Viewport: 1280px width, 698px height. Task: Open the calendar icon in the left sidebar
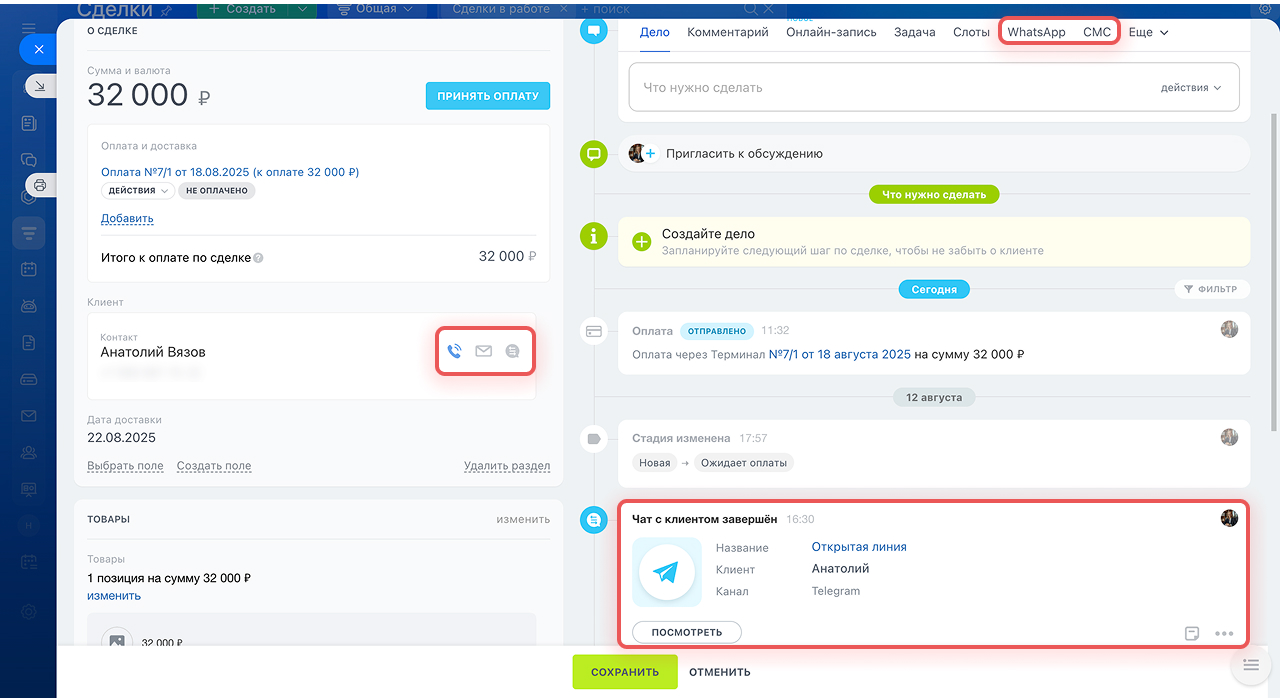[29, 269]
